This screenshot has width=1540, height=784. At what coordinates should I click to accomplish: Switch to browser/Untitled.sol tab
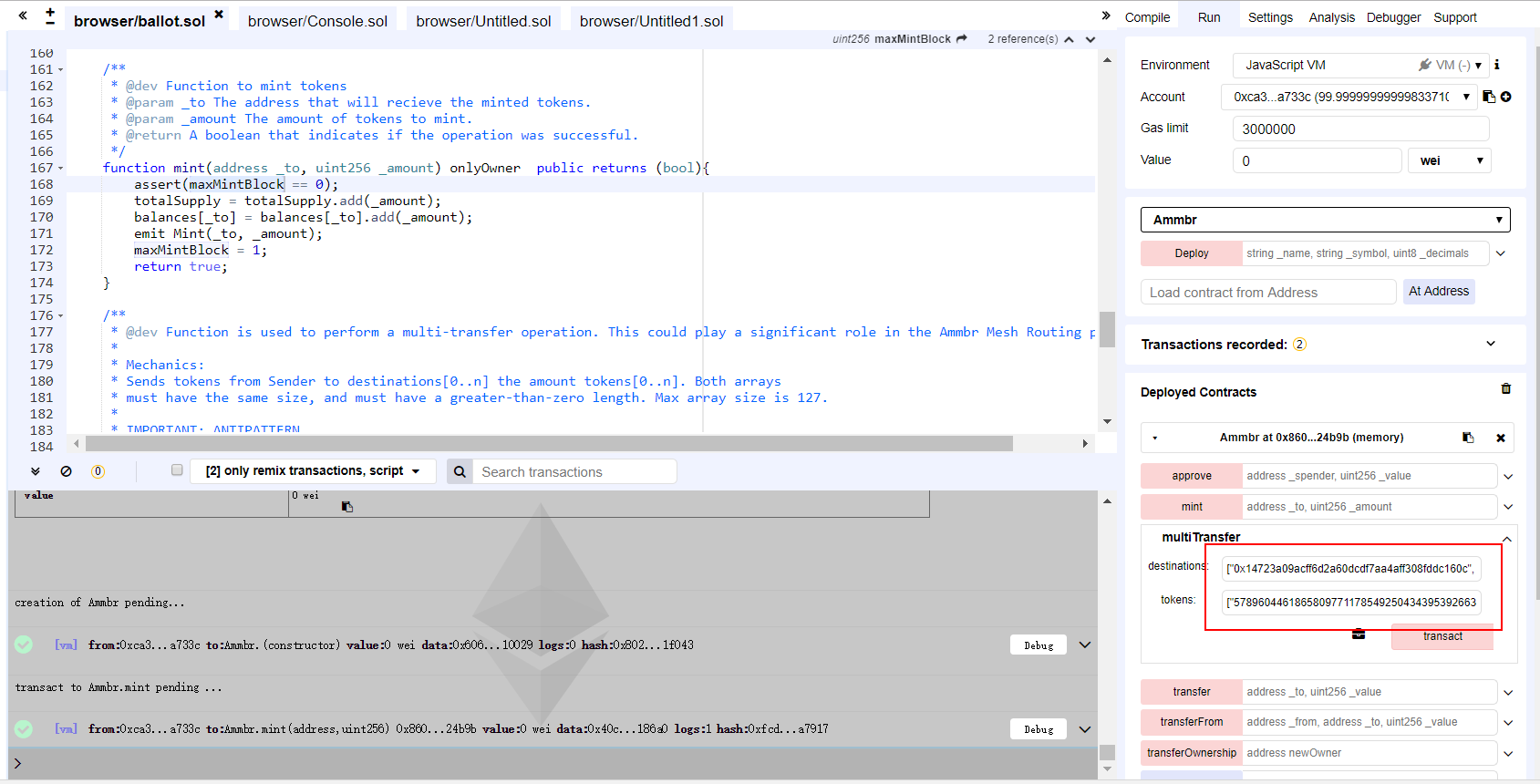coord(483,21)
